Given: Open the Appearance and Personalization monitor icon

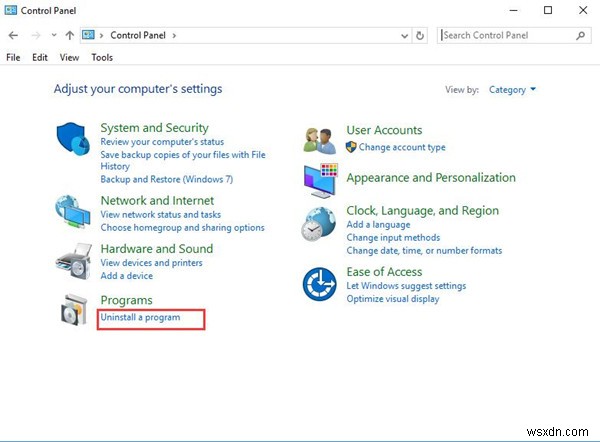Looking at the screenshot, I should tap(320, 181).
